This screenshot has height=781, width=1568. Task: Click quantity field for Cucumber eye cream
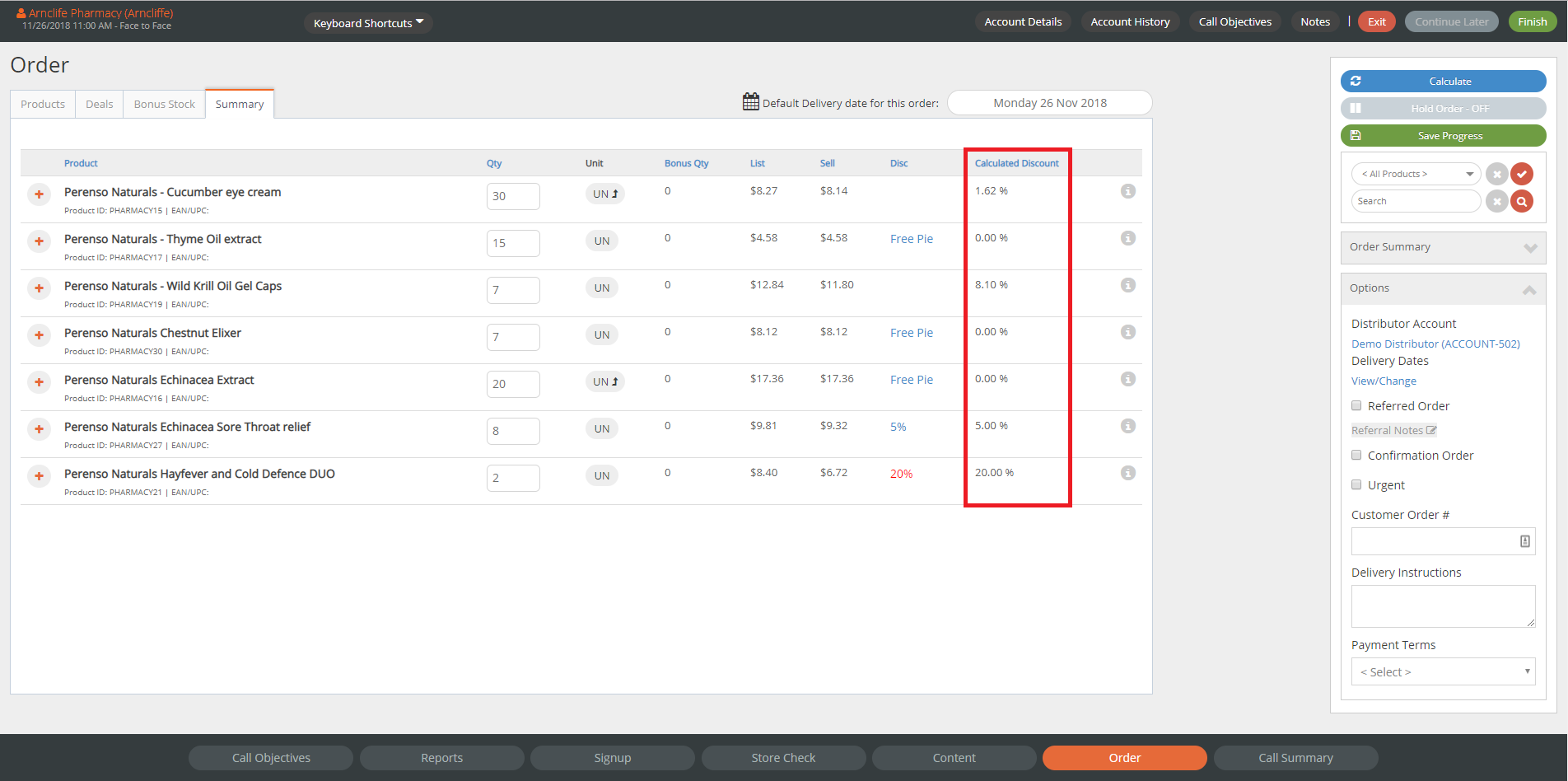[513, 196]
